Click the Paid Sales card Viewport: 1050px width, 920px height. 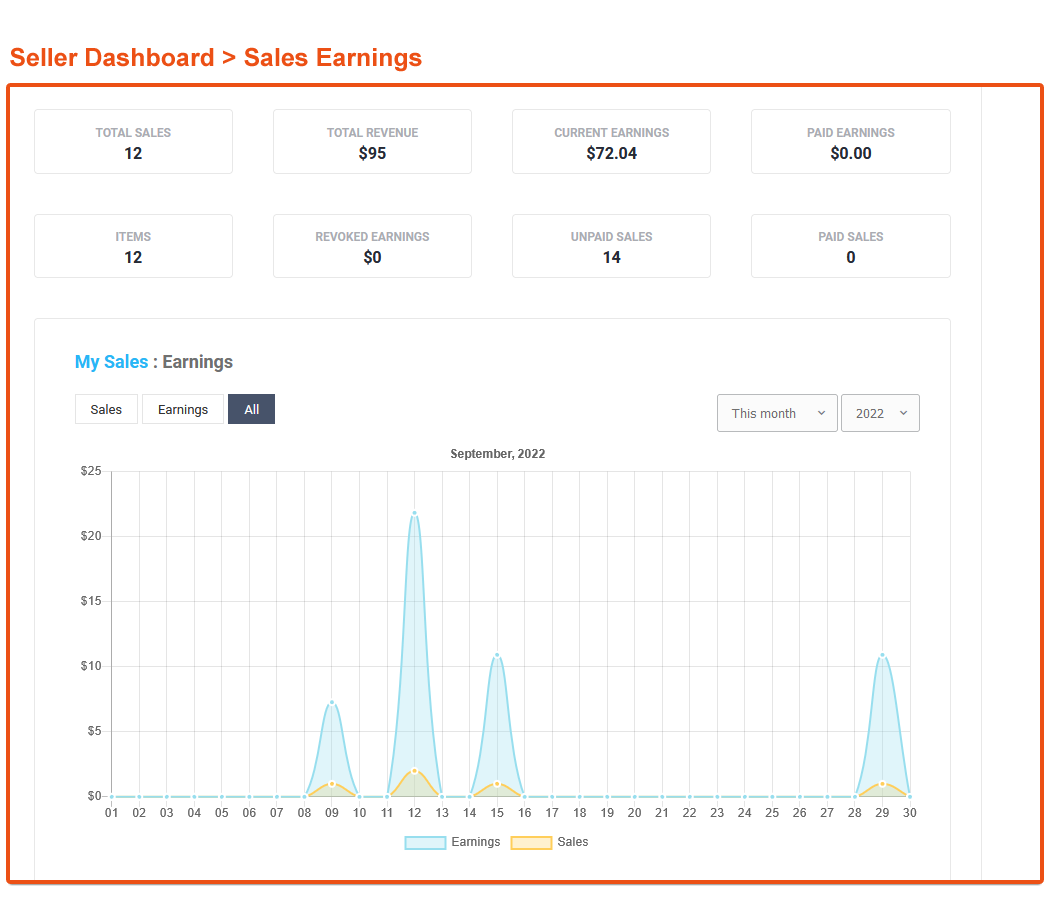pos(850,246)
